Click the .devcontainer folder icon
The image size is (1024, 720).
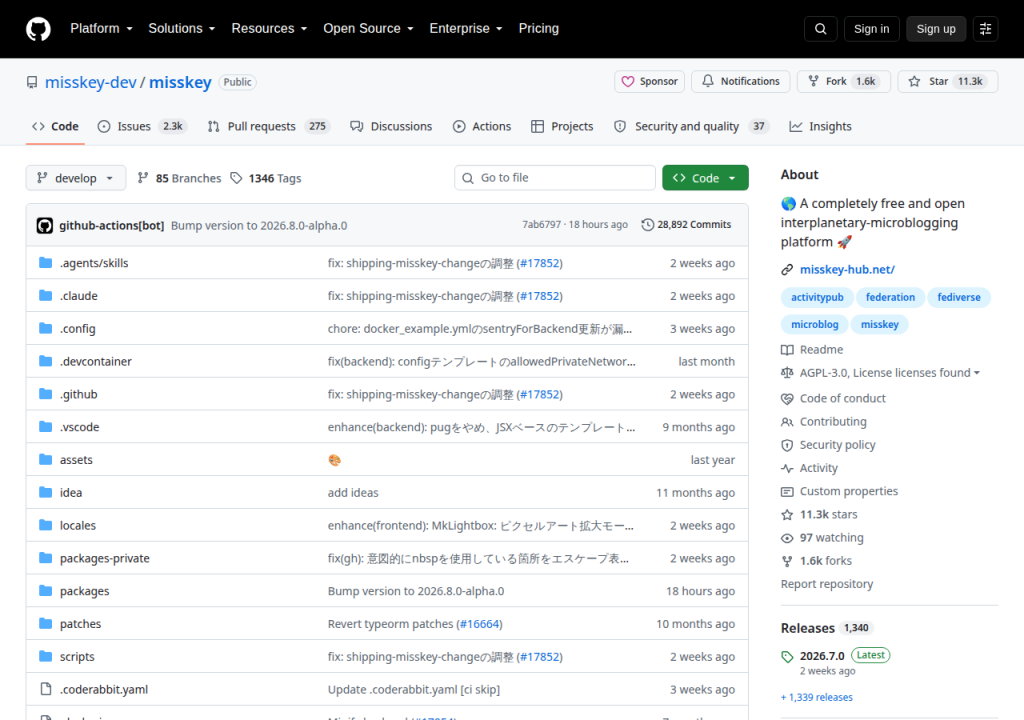click(45, 361)
